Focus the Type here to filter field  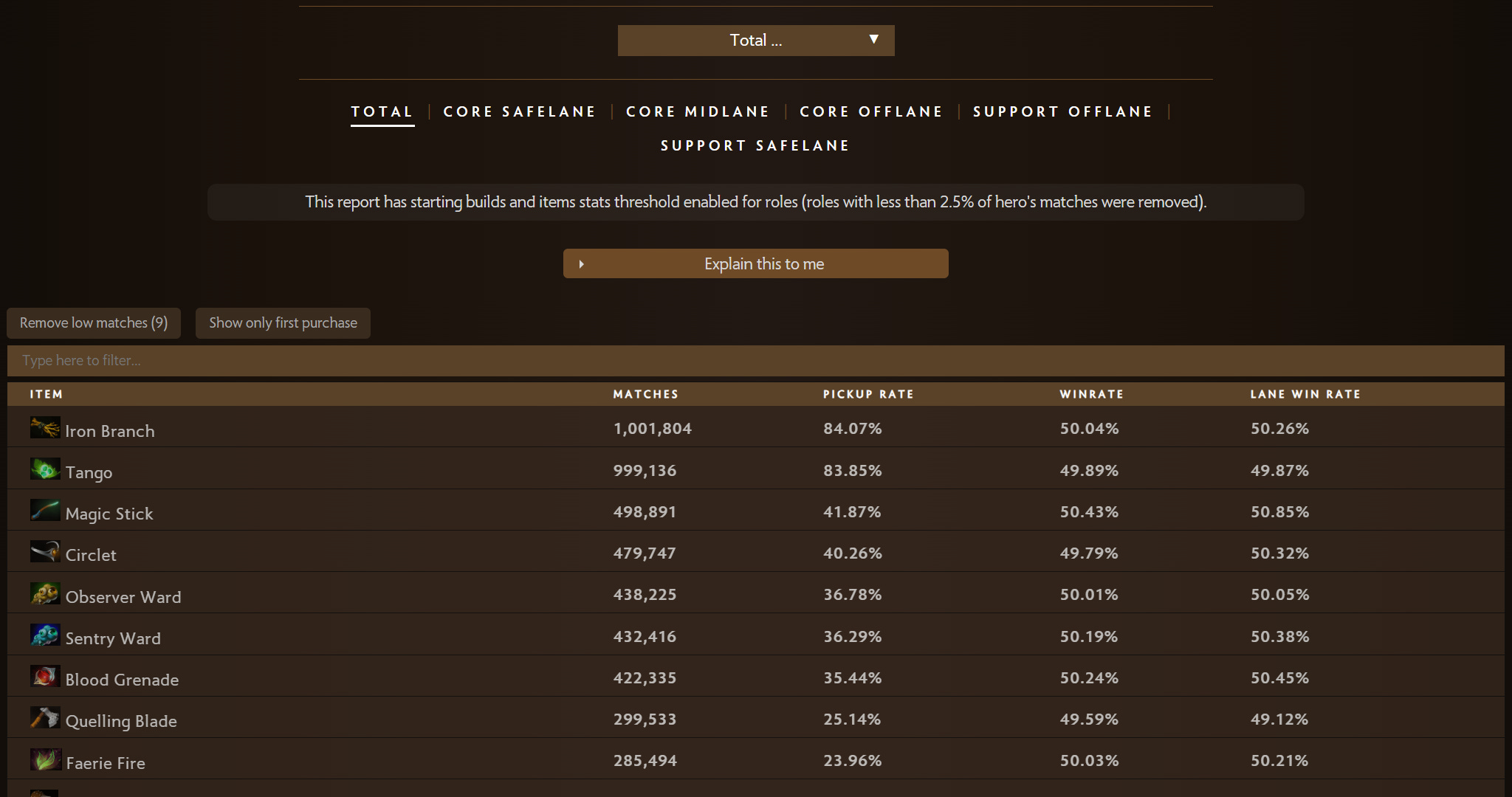click(x=756, y=361)
